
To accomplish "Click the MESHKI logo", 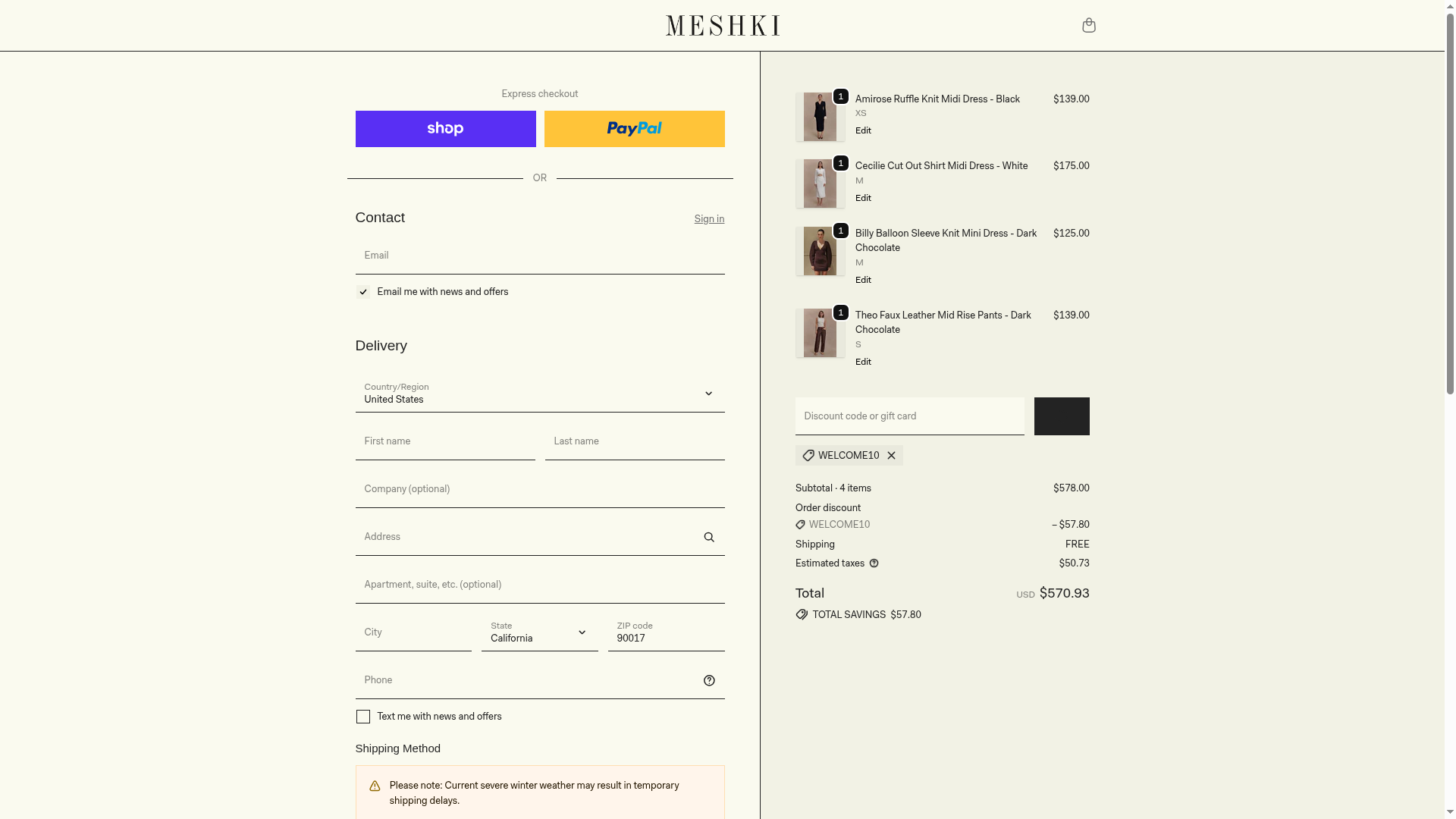I will 723,26.
